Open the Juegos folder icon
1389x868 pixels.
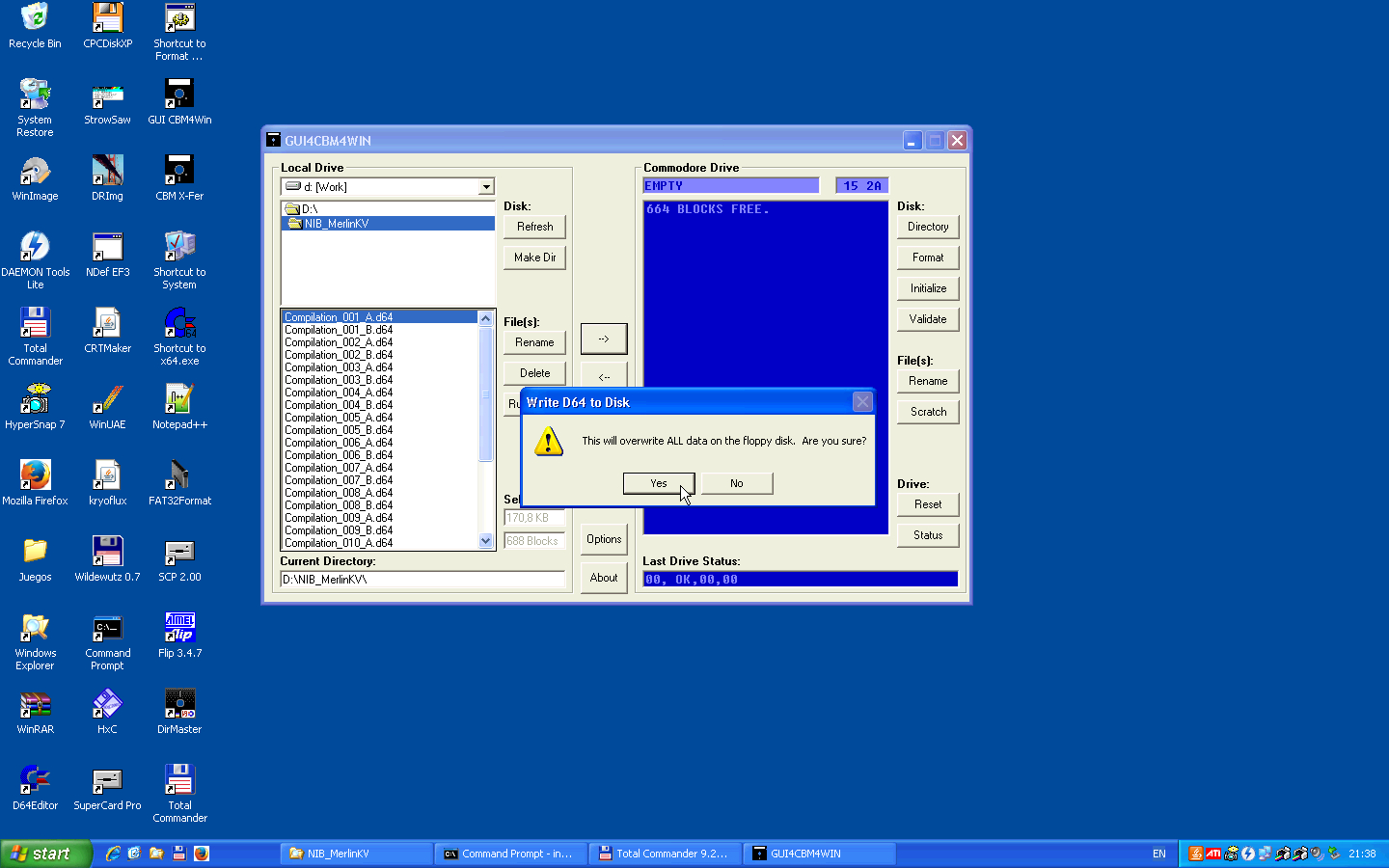35,559
